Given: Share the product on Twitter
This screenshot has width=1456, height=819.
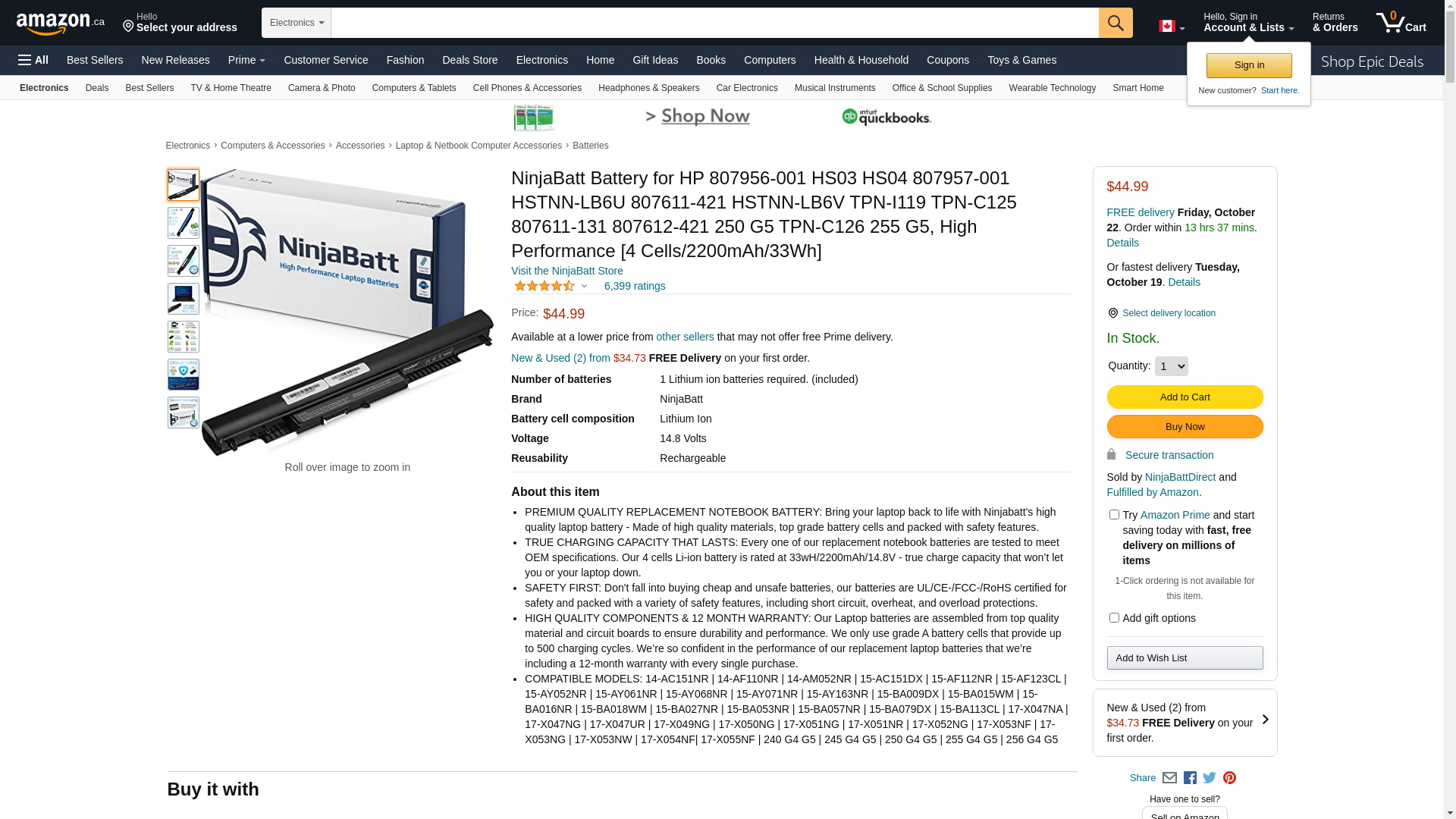Looking at the screenshot, I should click(x=1210, y=777).
